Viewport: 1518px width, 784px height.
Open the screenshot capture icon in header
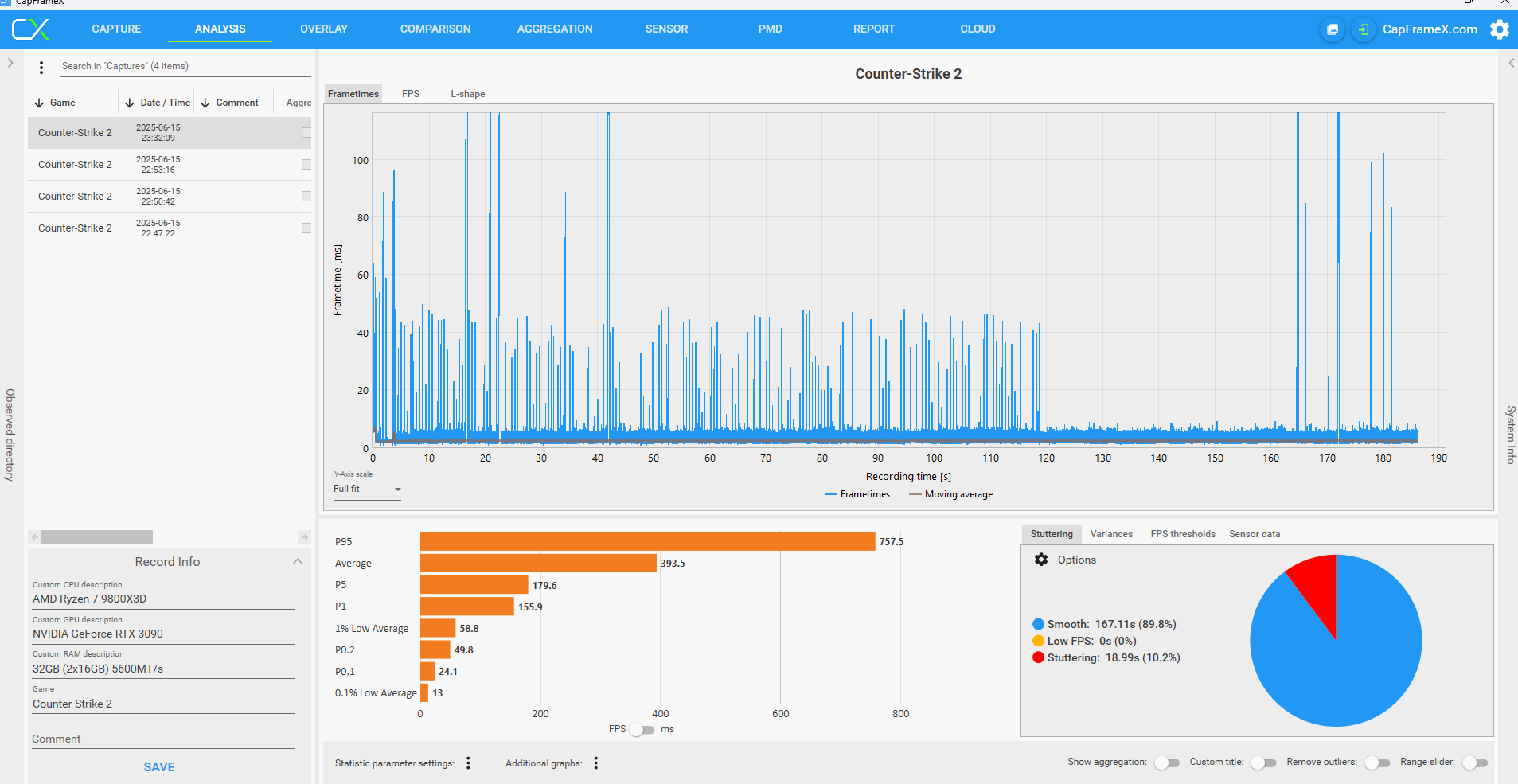coord(1333,29)
